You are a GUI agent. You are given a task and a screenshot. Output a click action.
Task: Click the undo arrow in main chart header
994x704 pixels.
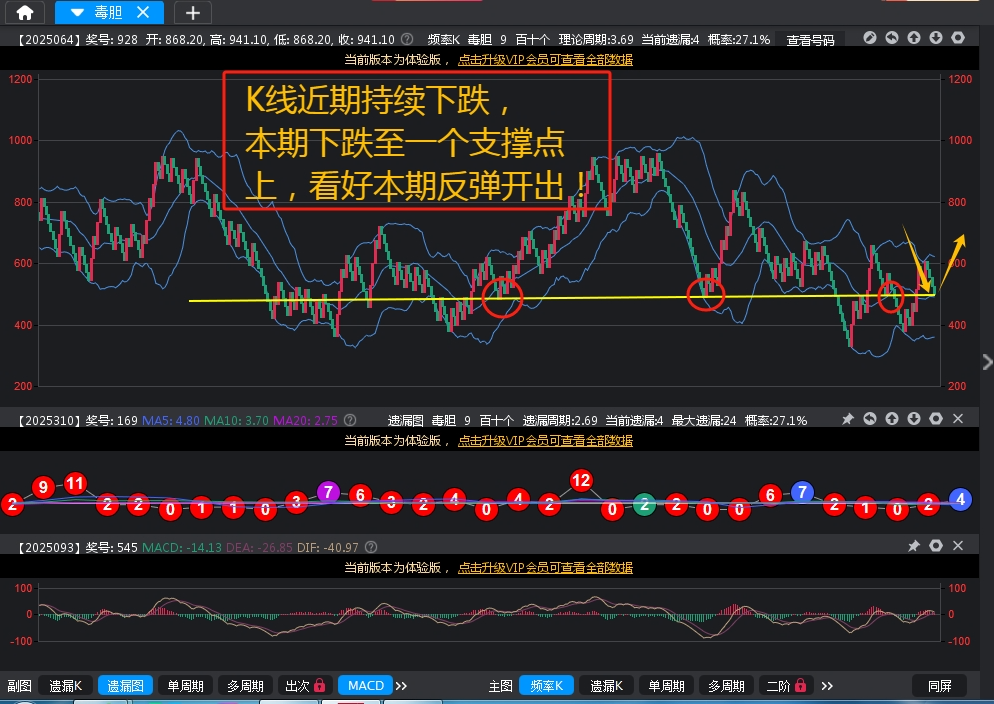click(892, 38)
